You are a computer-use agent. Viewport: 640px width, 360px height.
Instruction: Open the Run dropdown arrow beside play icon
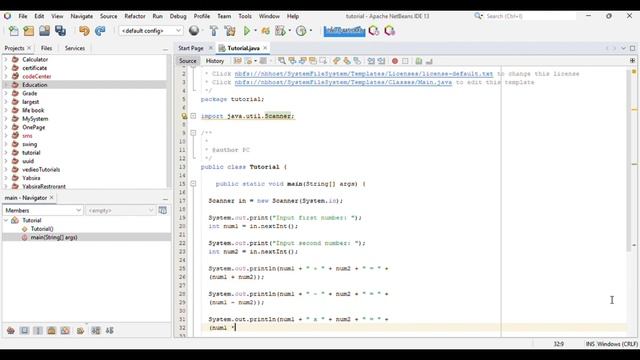pos(256,31)
